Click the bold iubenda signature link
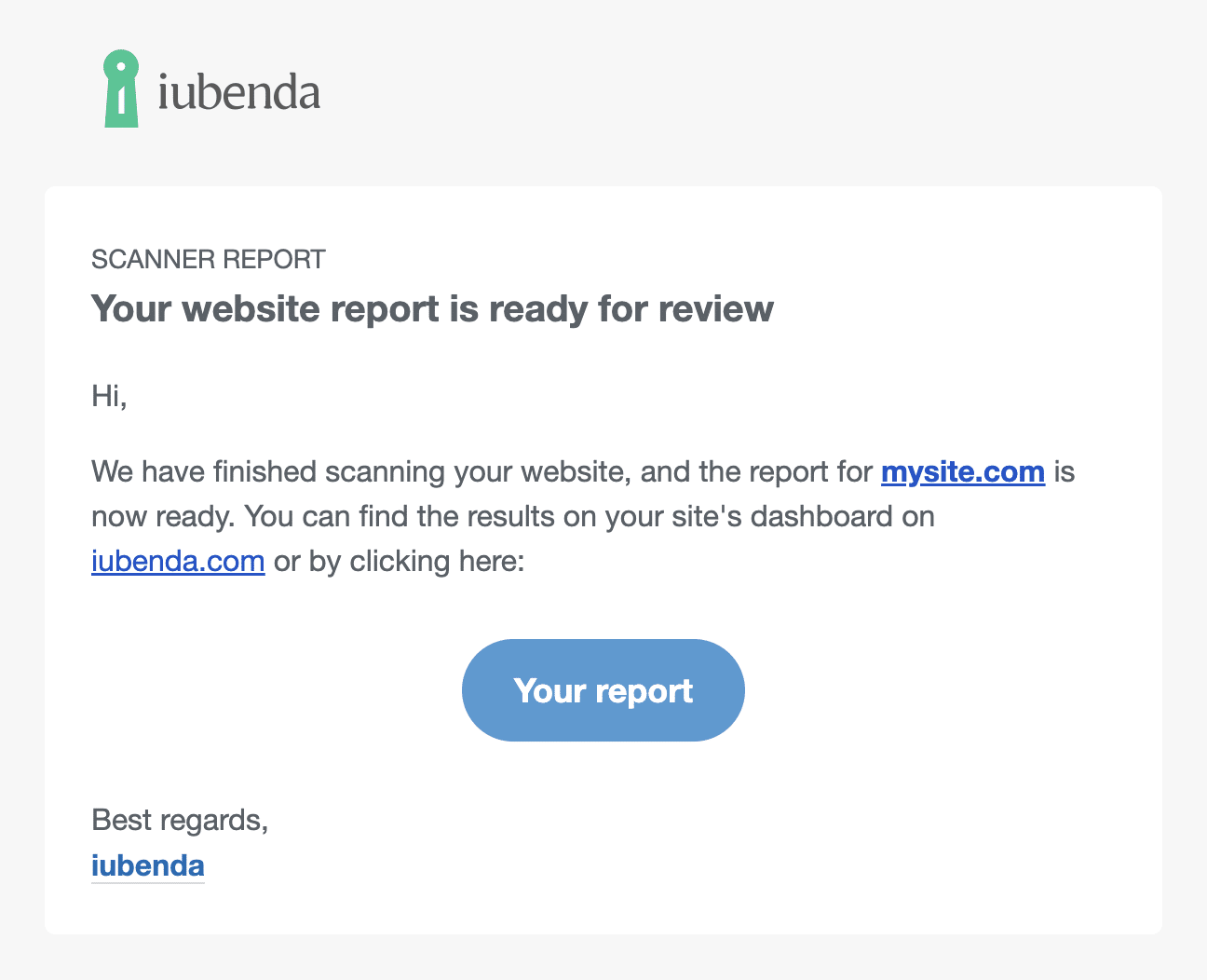 [x=148, y=865]
